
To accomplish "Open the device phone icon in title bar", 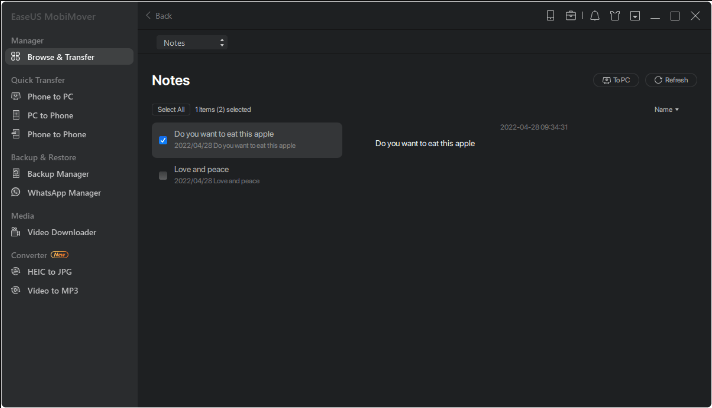I will pos(550,16).
